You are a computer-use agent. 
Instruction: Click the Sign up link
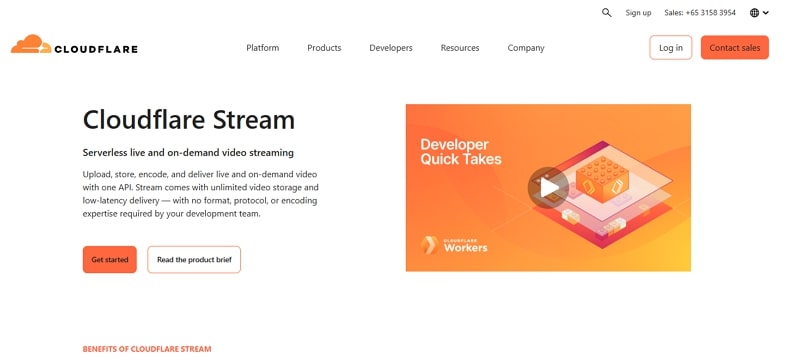(x=638, y=13)
